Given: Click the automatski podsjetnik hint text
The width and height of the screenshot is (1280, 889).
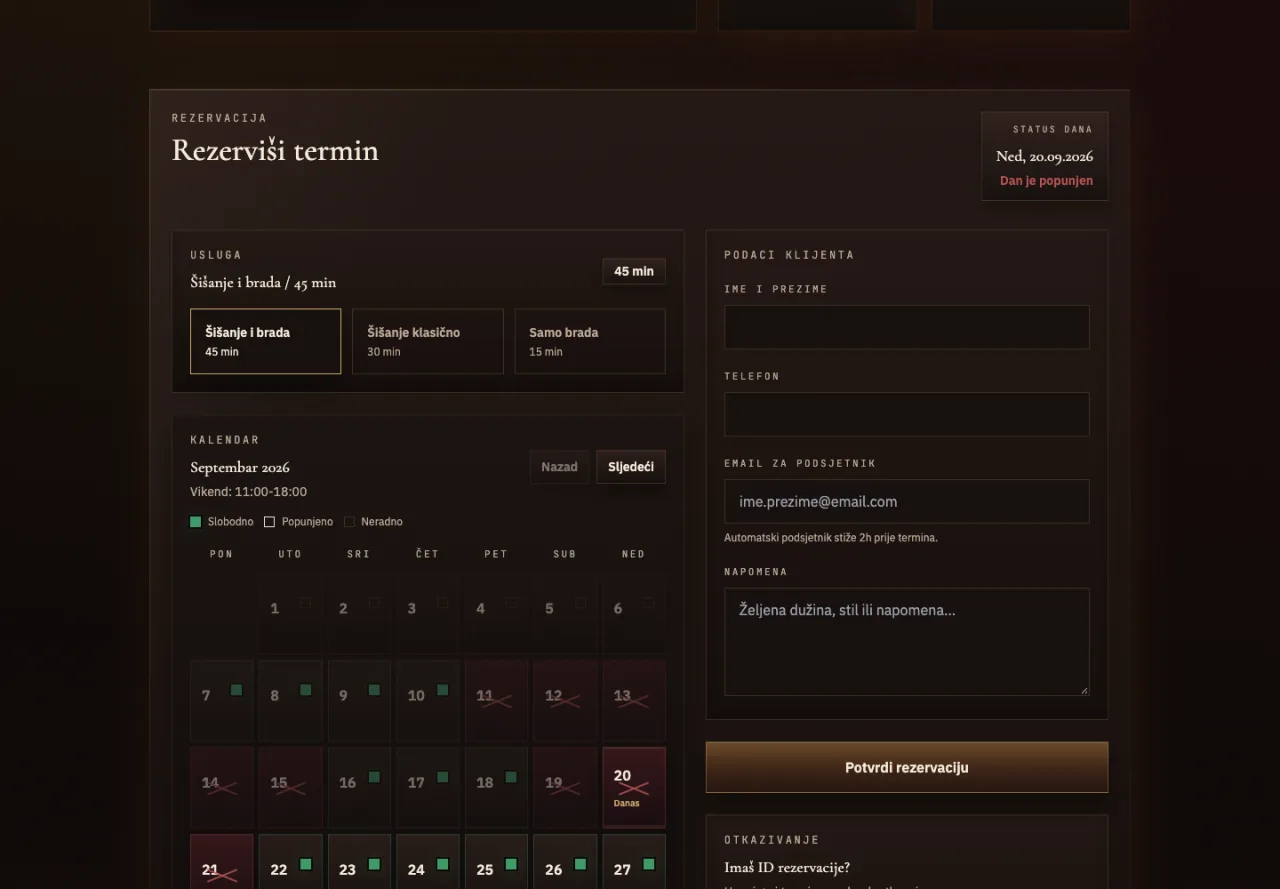Looking at the screenshot, I should pyautogui.click(x=831, y=538).
